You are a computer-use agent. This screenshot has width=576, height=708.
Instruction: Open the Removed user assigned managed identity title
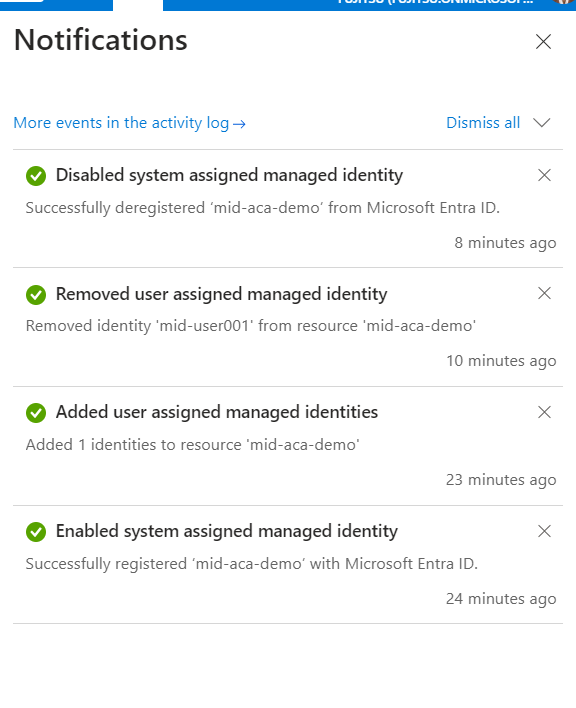(222, 294)
